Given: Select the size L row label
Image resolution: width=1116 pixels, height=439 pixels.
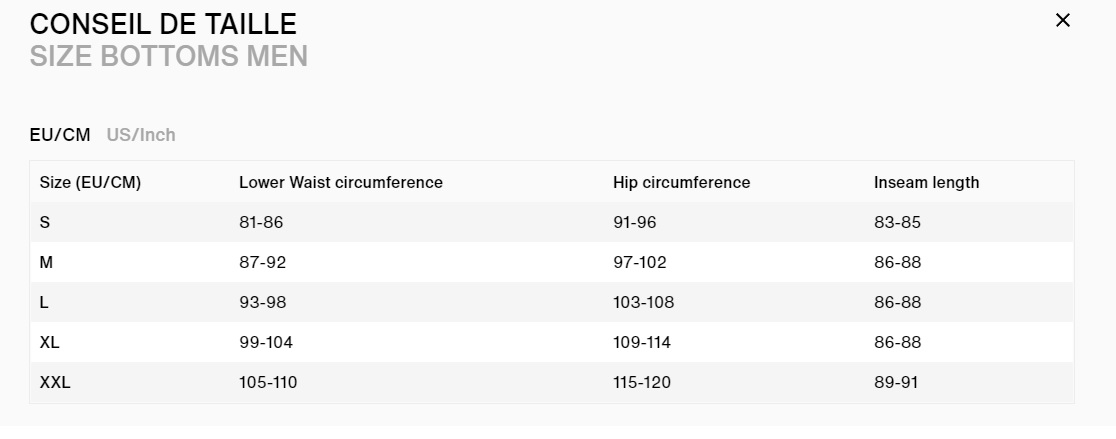Looking at the screenshot, I should [44, 302].
